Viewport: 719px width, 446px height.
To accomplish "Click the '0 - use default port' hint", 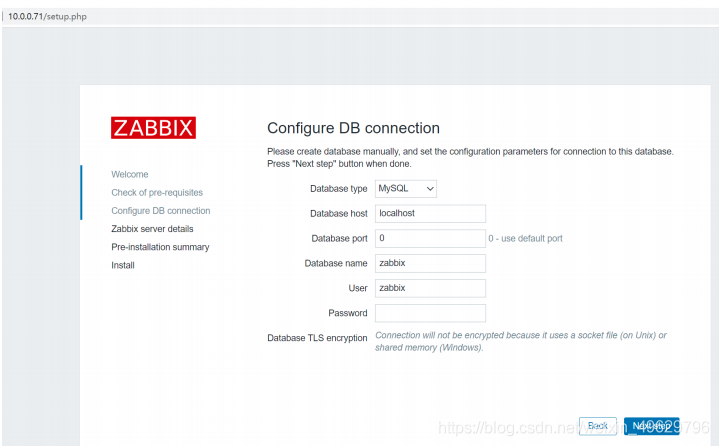I will pyautogui.click(x=525, y=238).
